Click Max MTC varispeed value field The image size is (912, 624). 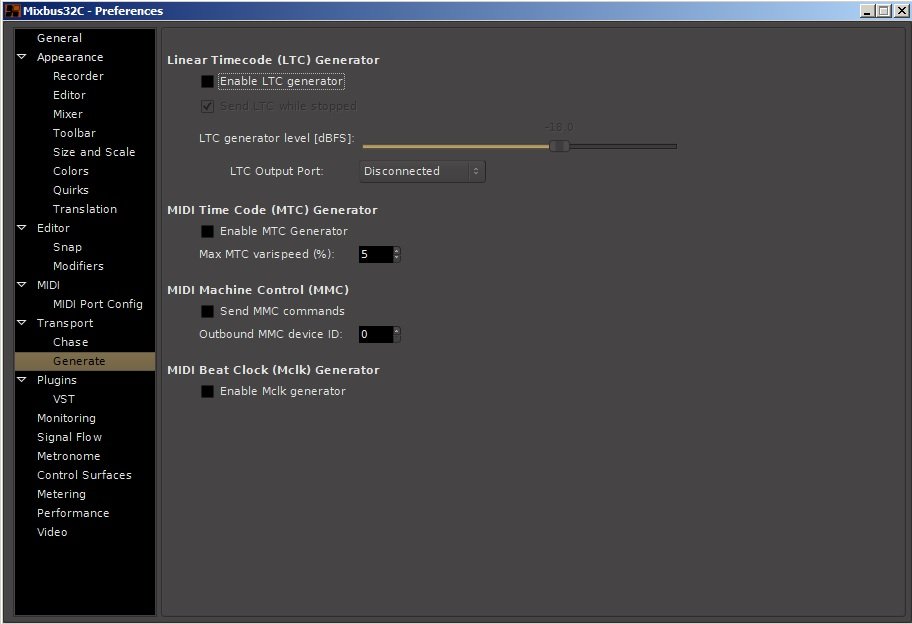pos(376,254)
